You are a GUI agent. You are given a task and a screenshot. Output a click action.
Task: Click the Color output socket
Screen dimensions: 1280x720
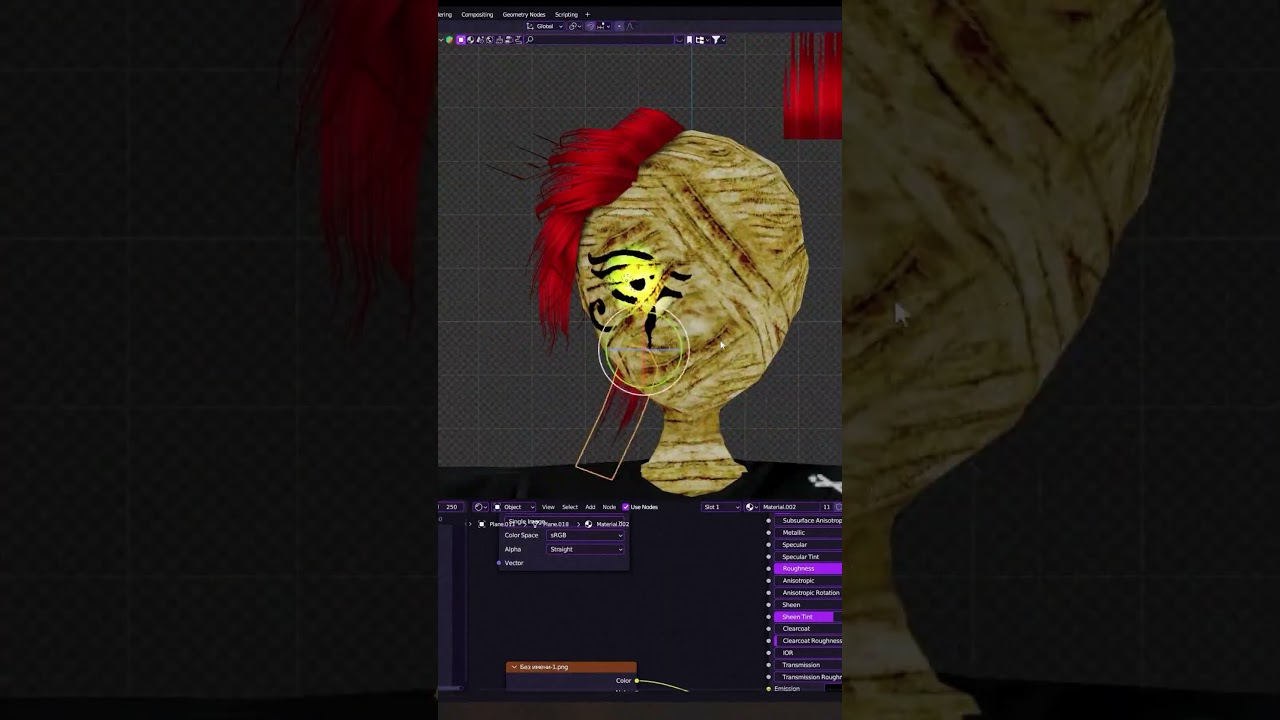point(637,681)
